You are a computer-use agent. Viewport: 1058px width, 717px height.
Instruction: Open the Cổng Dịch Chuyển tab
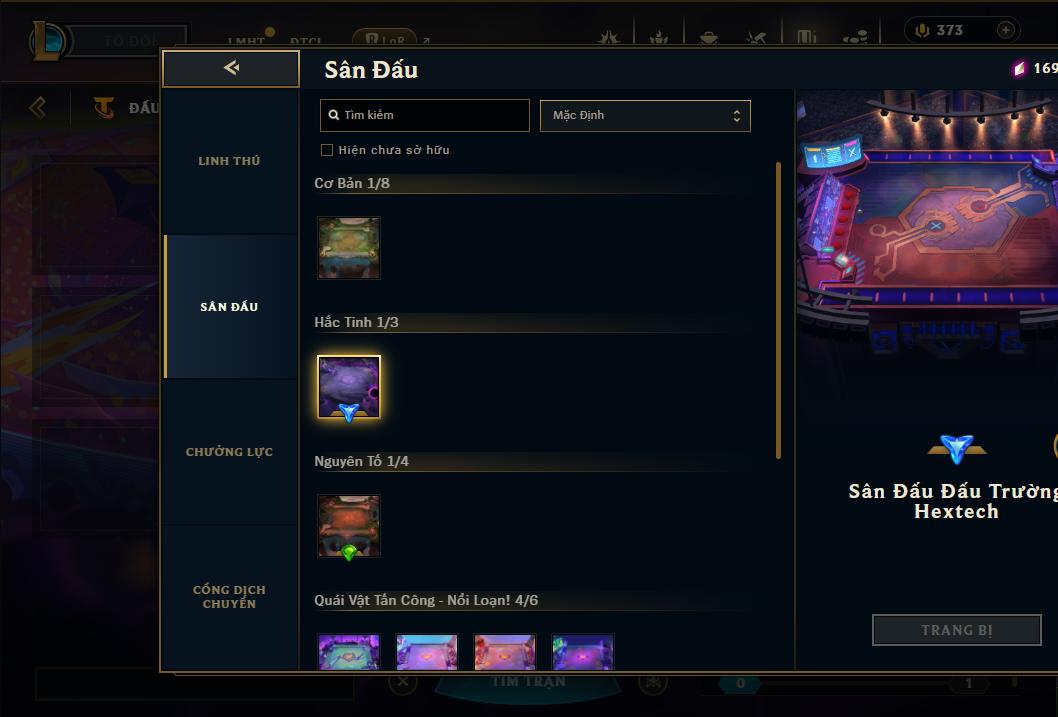point(229,597)
